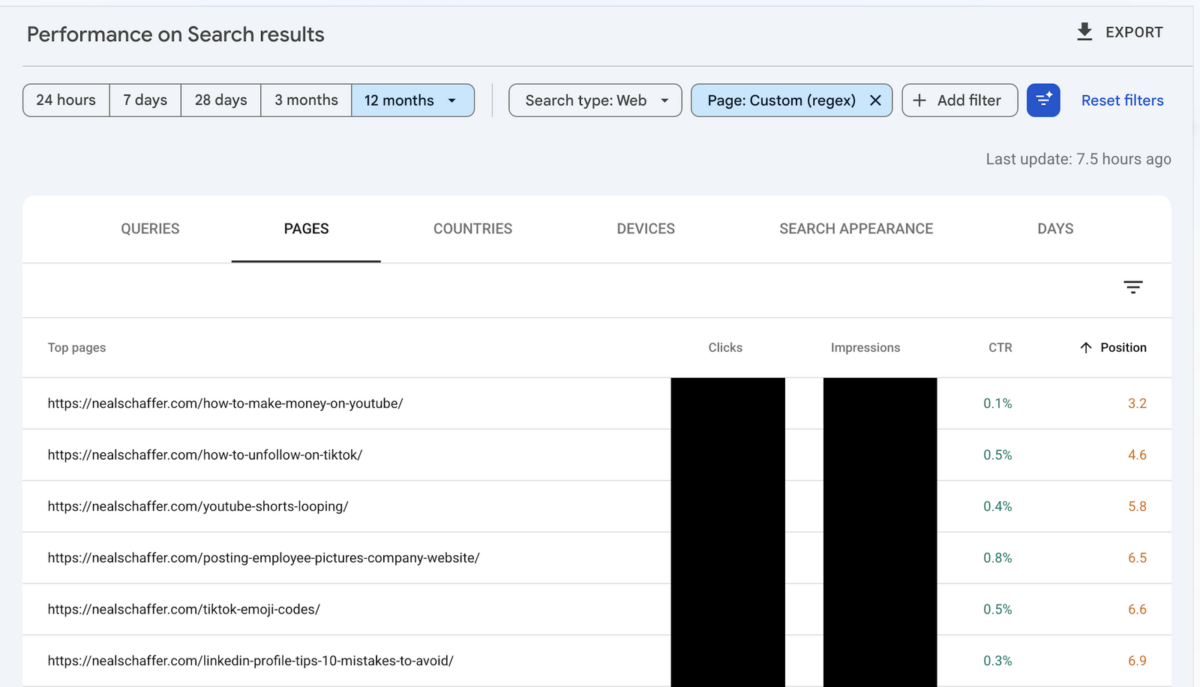Select the 24 hours date range
The image size is (1200, 687).
[66, 100]
